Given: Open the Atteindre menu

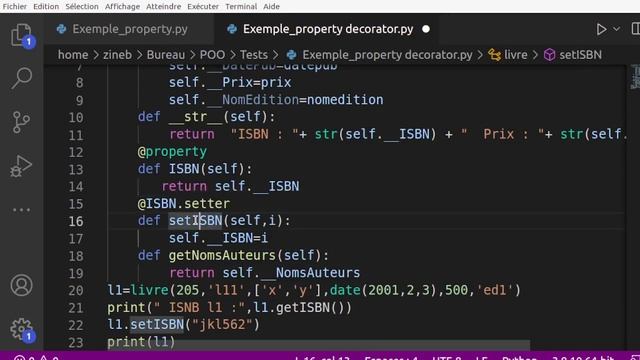Looking at the screenshot, I should (x=164, y=7).
